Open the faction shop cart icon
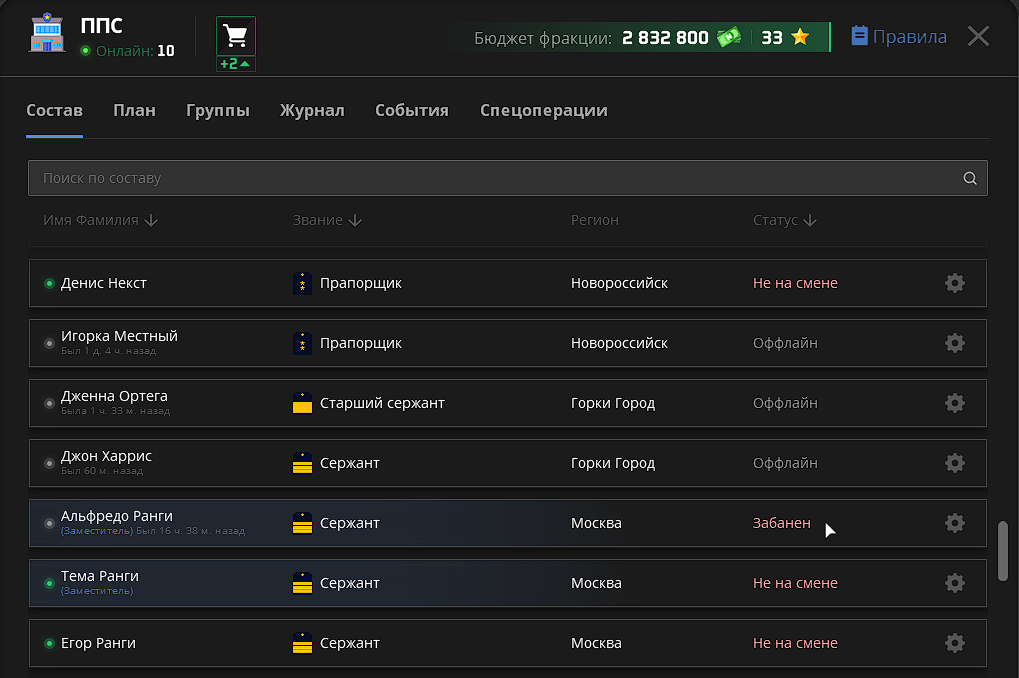The image size is (1019, 678). [x=236, y=37]
